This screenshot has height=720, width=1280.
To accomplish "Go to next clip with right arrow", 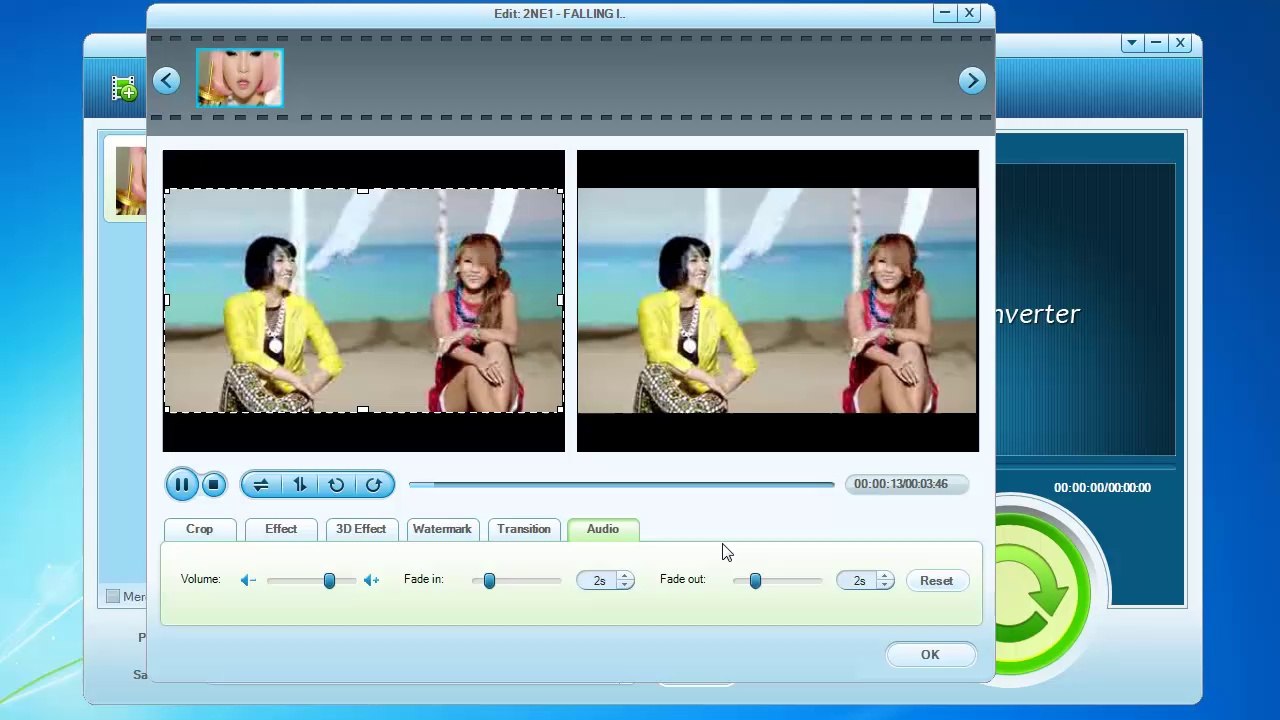I will tap(972, 81).
